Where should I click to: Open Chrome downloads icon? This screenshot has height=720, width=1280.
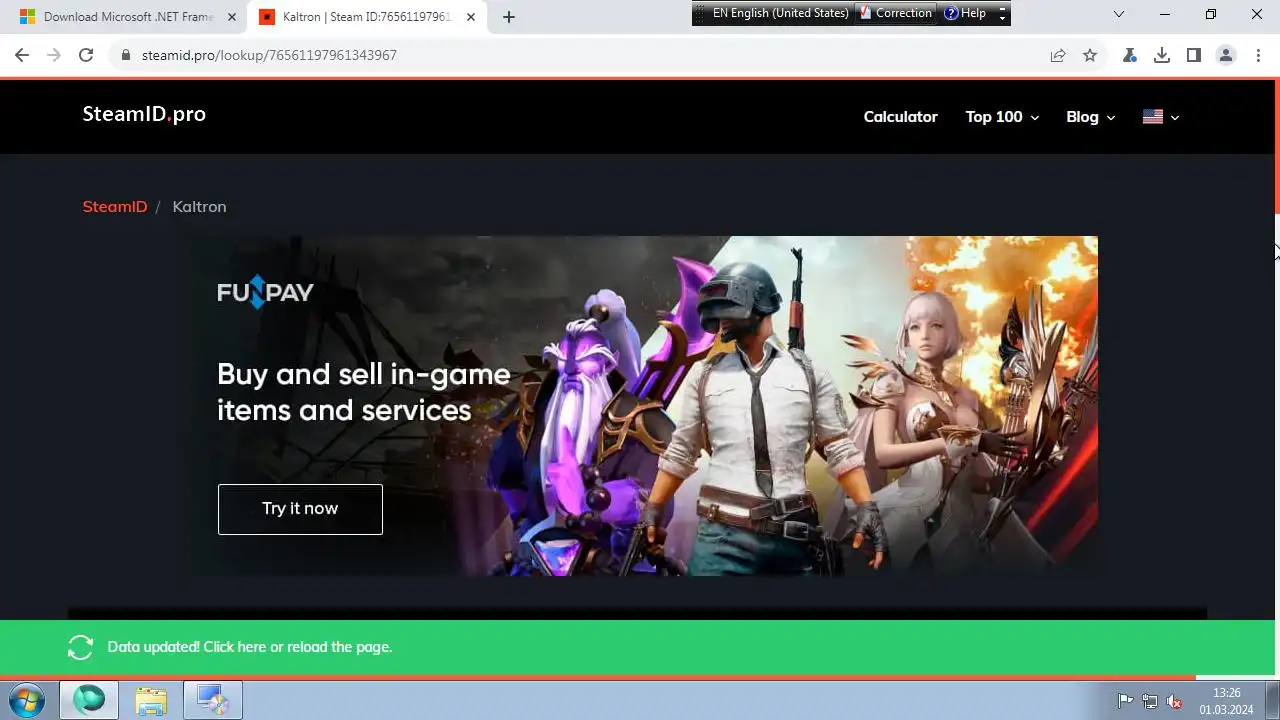pos(1162,55)
